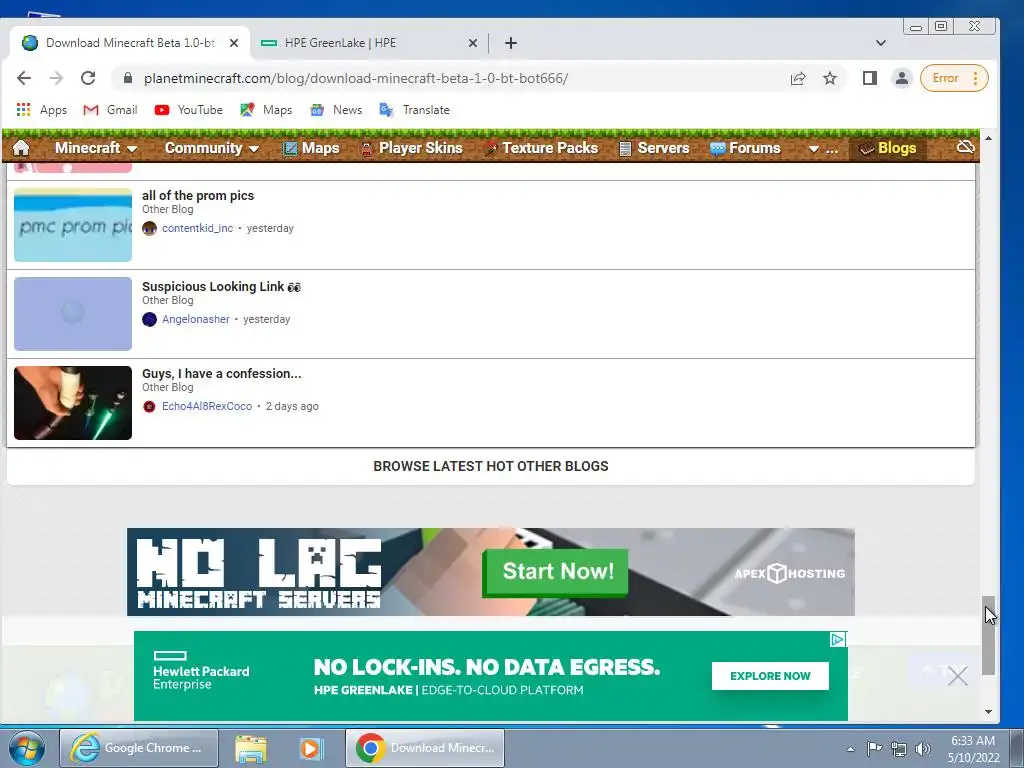Image resolution: width=1024 pixels, height=768 pixels.
Task: Expand the more nav items dropdown
Action: 823,149
